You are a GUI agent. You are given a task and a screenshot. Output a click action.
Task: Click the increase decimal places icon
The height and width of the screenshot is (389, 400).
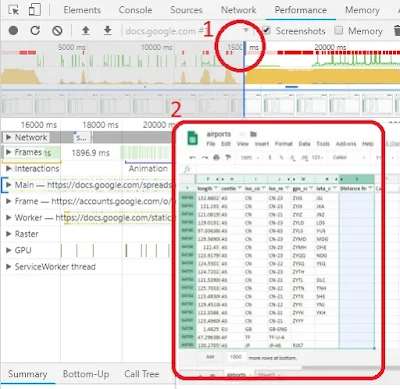(x=304, y=157)
